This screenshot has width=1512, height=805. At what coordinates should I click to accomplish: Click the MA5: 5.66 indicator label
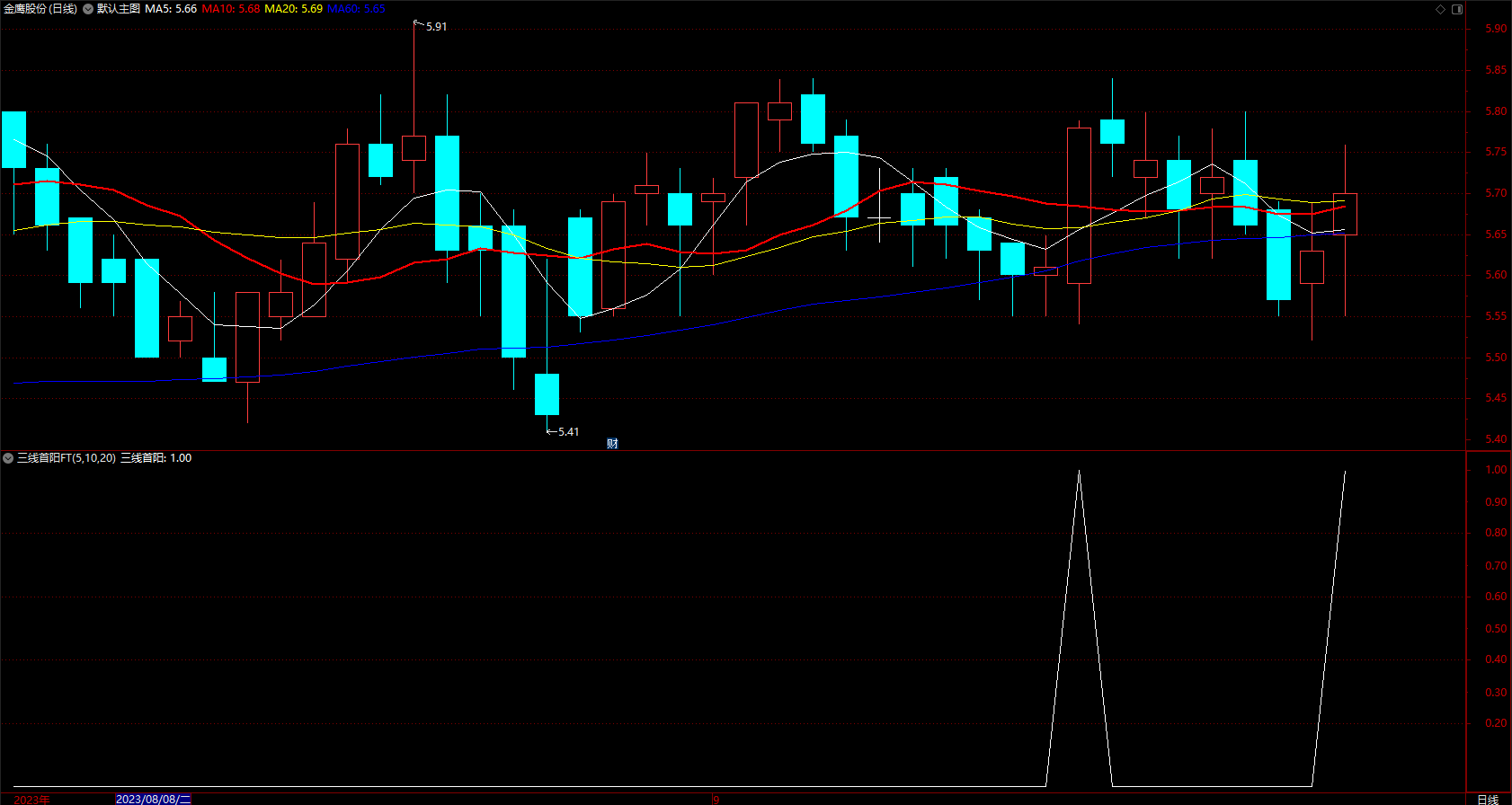coord(171,9)
